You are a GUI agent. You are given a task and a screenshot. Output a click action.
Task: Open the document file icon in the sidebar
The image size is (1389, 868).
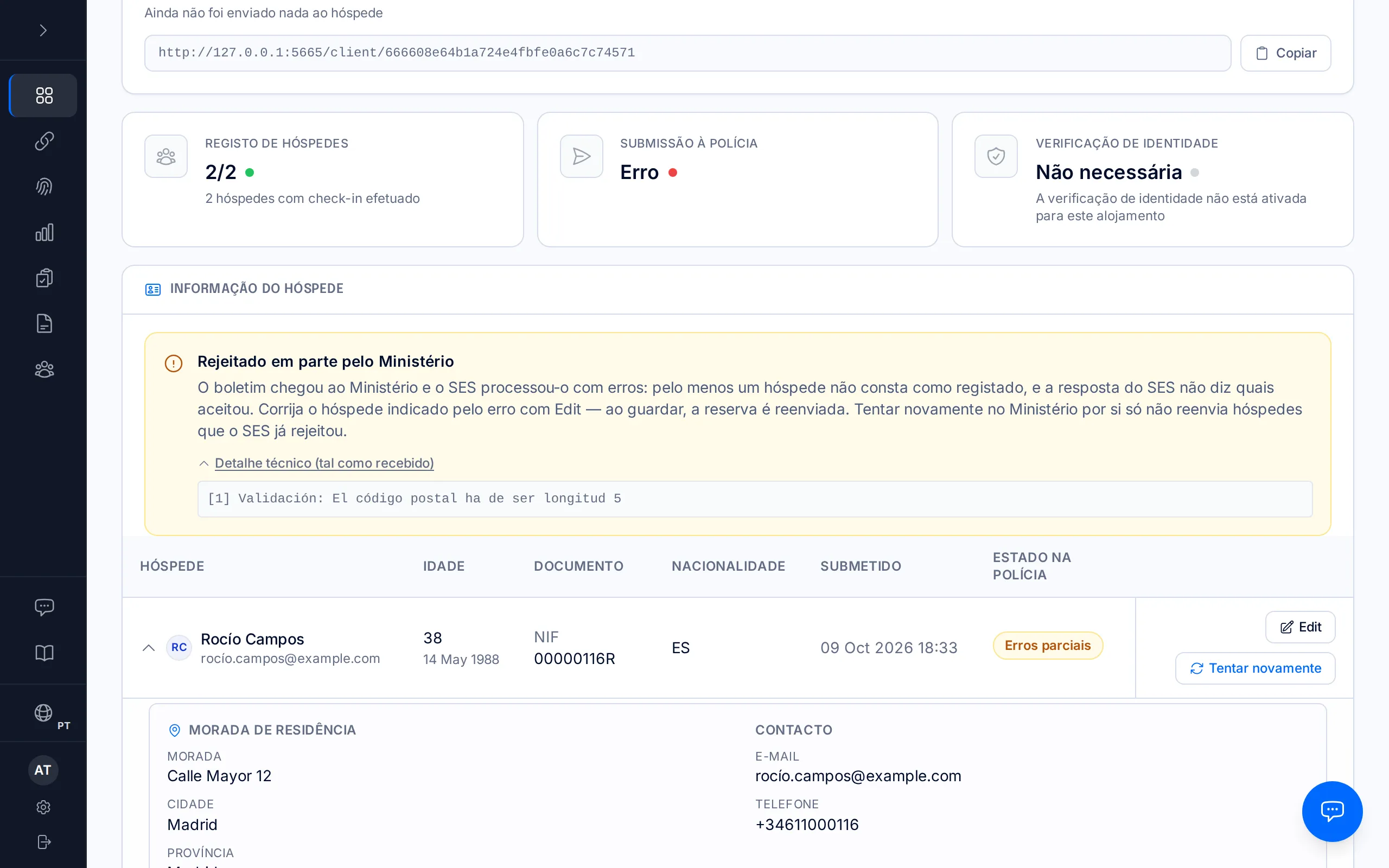[x=43, y=324]
